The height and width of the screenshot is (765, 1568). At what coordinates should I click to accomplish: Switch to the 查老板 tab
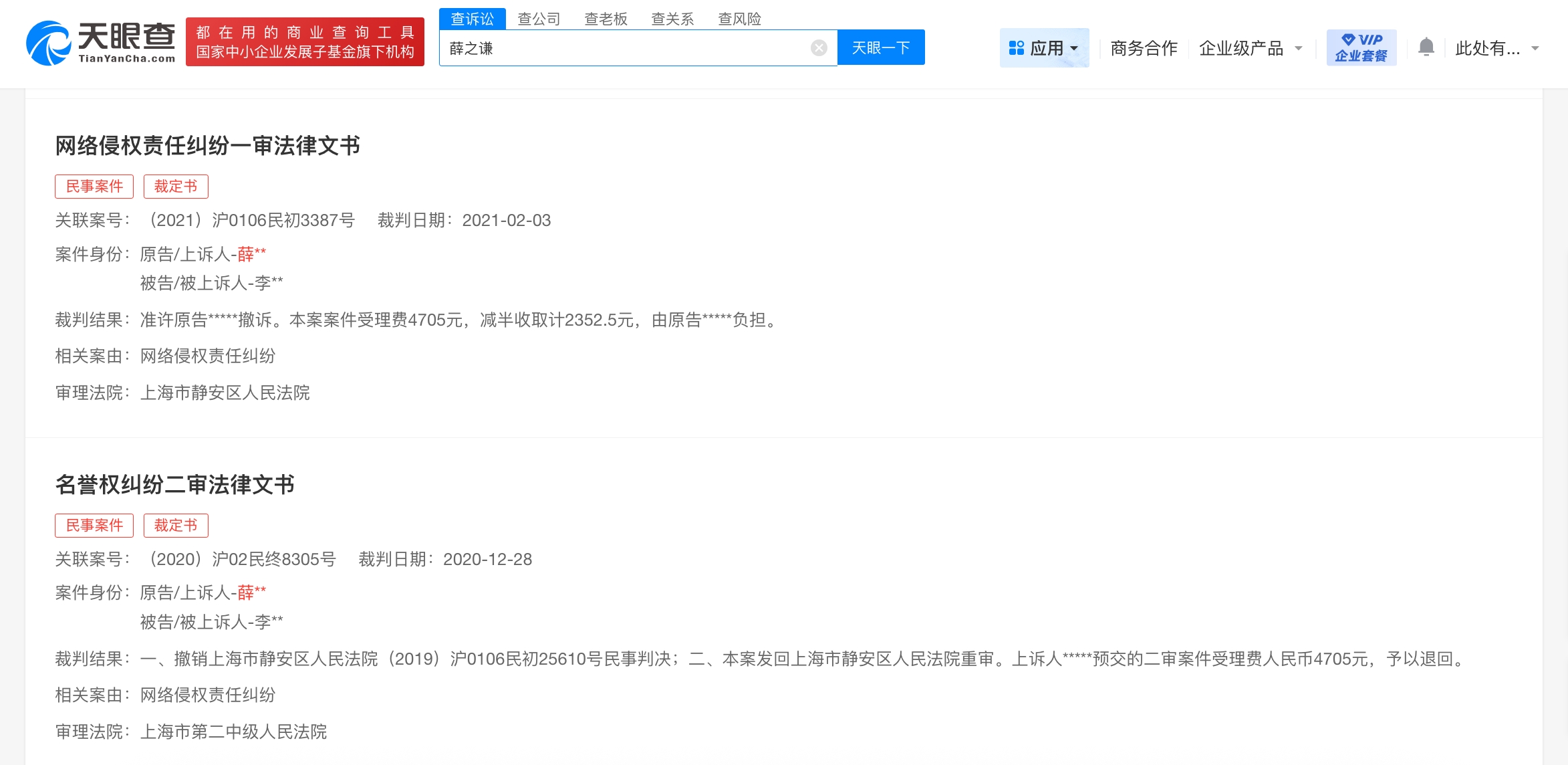click(x=606, y=18)
